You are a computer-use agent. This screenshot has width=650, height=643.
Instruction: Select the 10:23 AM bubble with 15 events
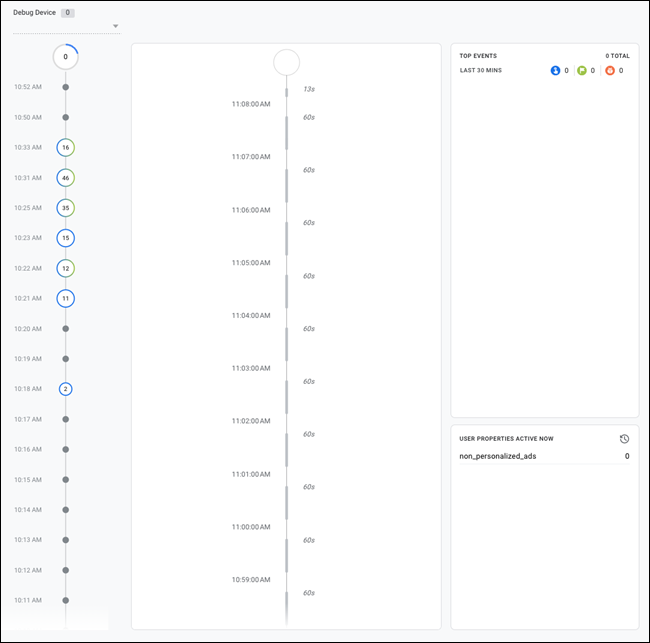coord(65,238)
